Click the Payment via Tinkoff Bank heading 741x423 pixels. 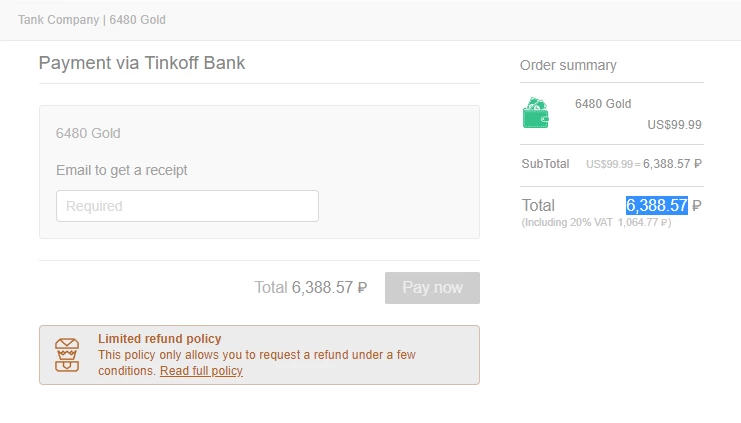click(x=142, y=63)
